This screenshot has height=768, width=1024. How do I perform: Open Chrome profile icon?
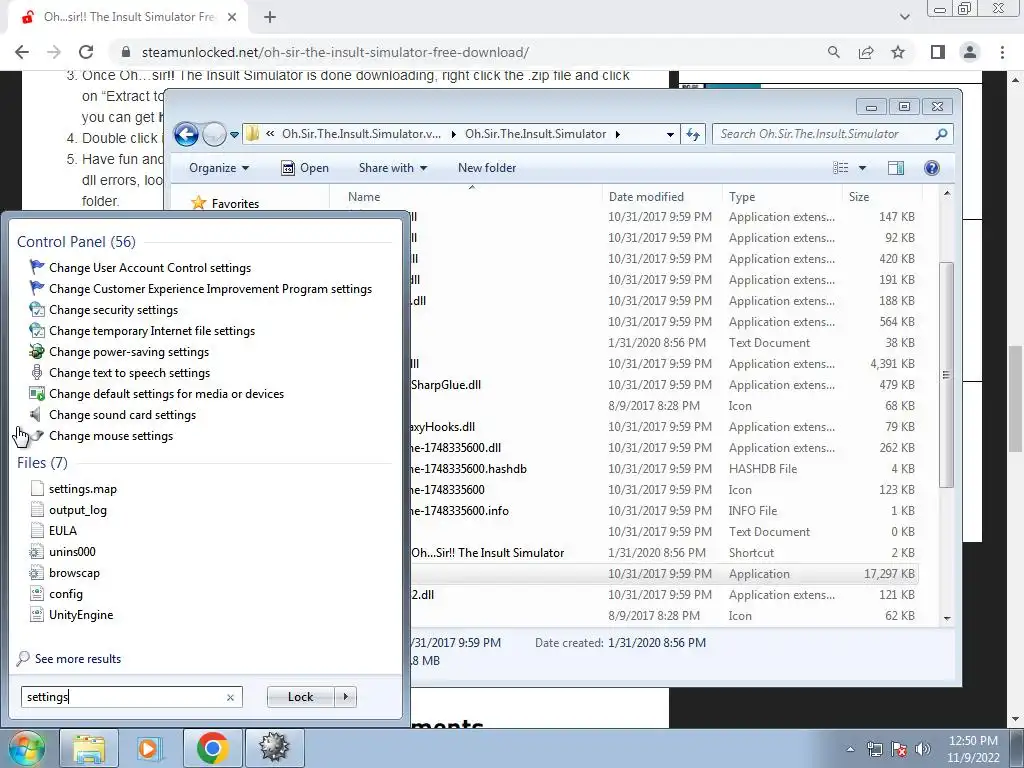tap(970, 52)
